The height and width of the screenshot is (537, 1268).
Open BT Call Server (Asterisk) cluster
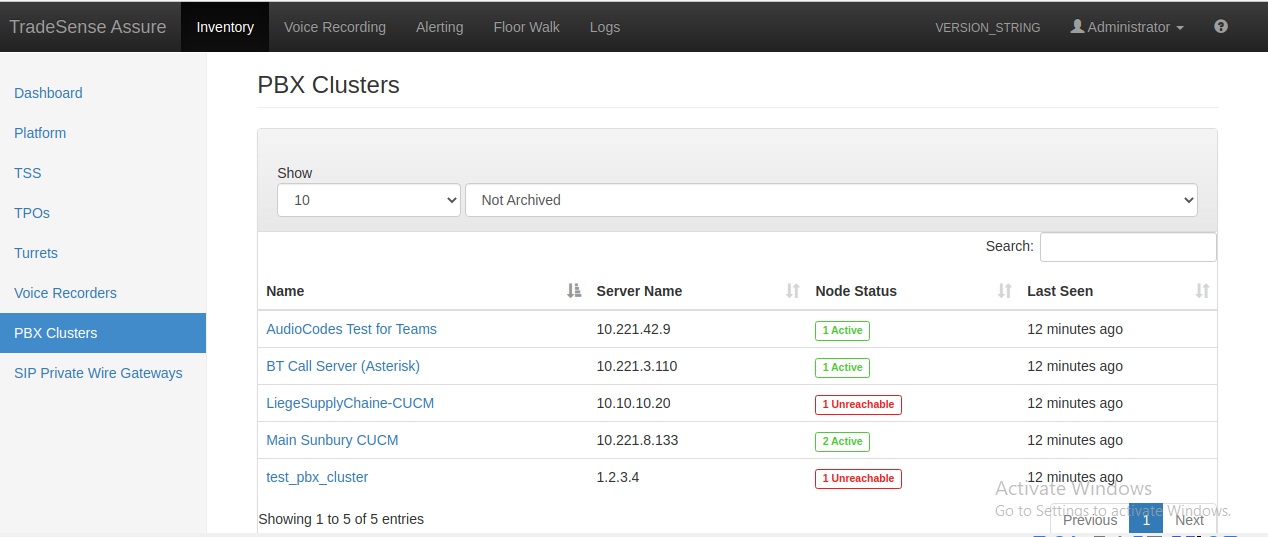[343, 366]
